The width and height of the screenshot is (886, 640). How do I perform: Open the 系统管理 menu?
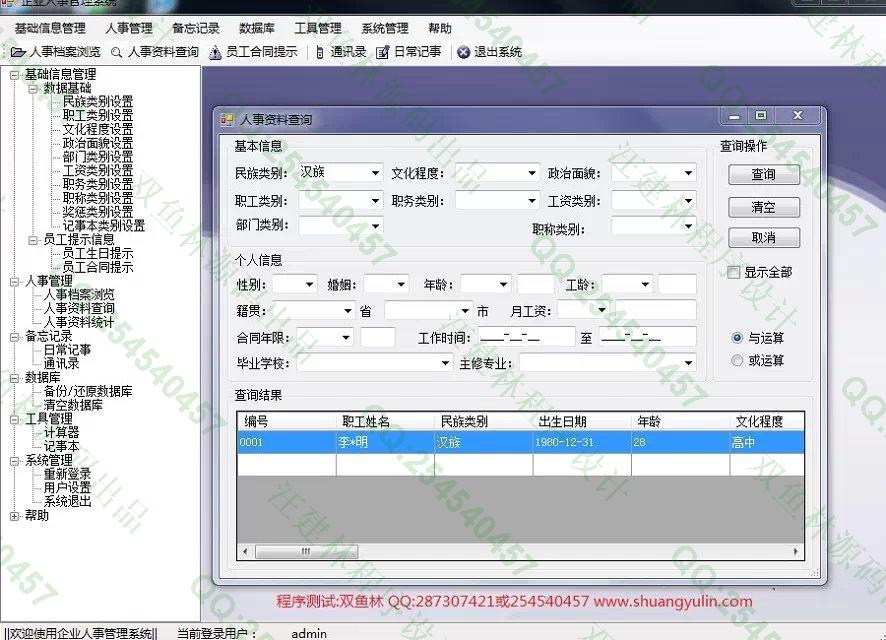click(385, 28)
